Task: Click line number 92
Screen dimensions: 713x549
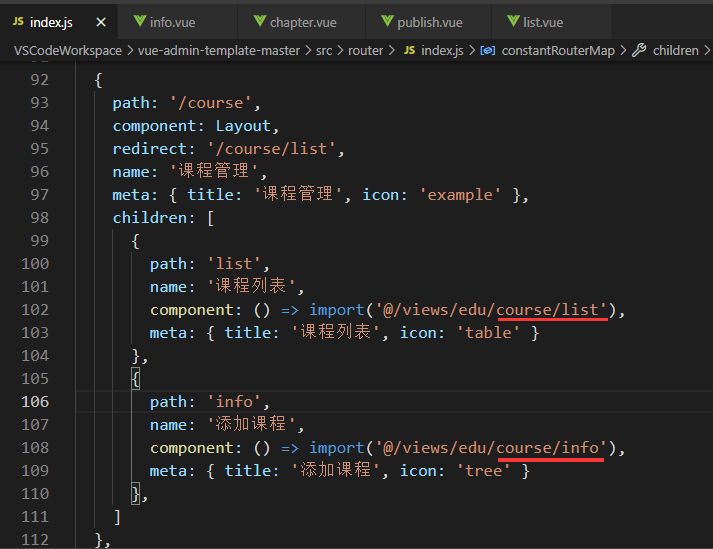Action: [x=40, y=80]
